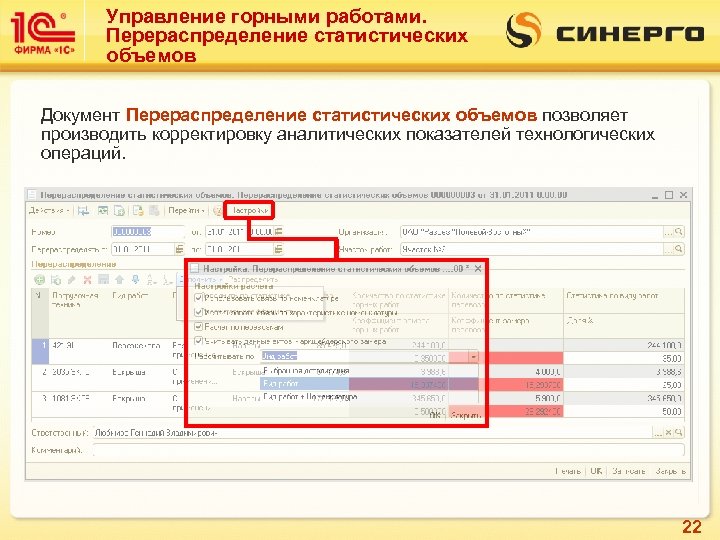The height and width of the screenshot is (540, 720).
Task: Click the second icon right of Действия
Action: coord(103,211)
